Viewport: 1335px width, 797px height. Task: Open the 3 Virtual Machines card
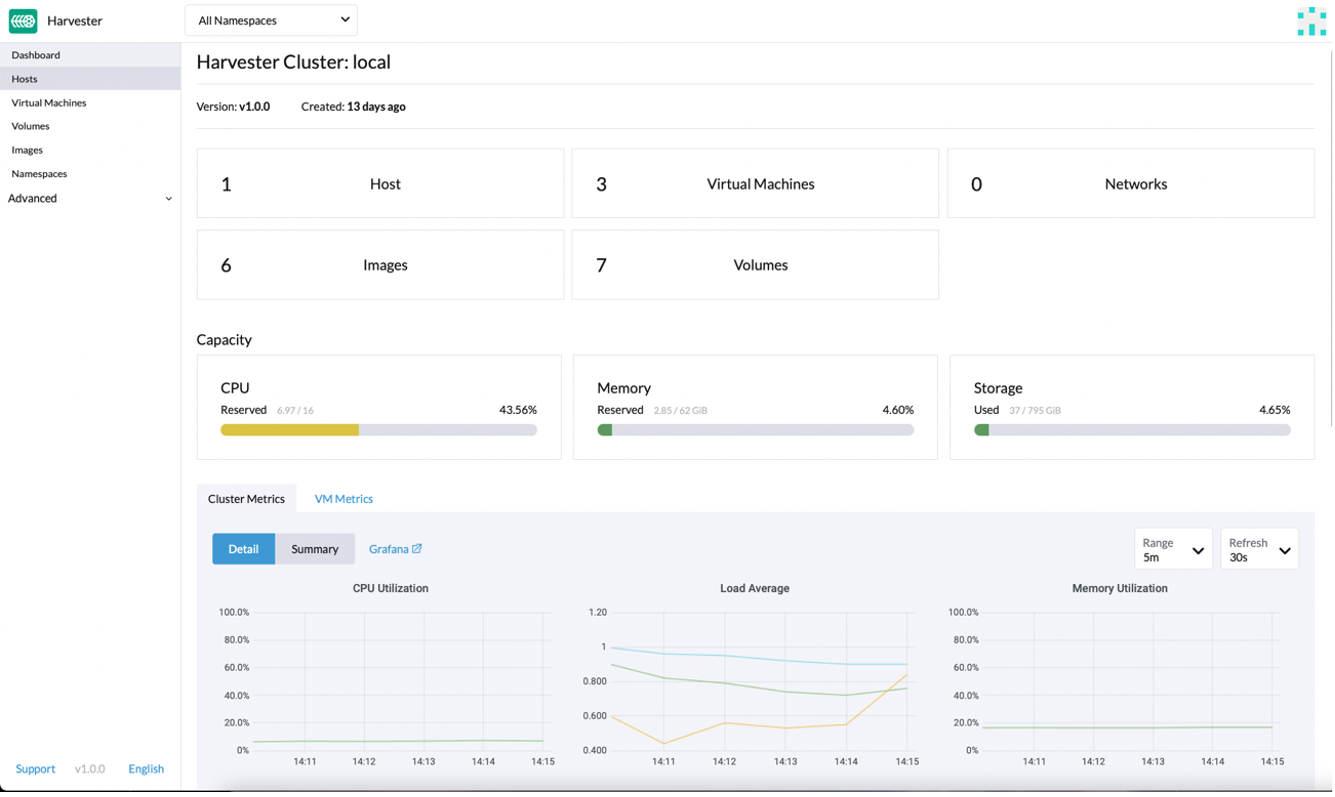755,184
